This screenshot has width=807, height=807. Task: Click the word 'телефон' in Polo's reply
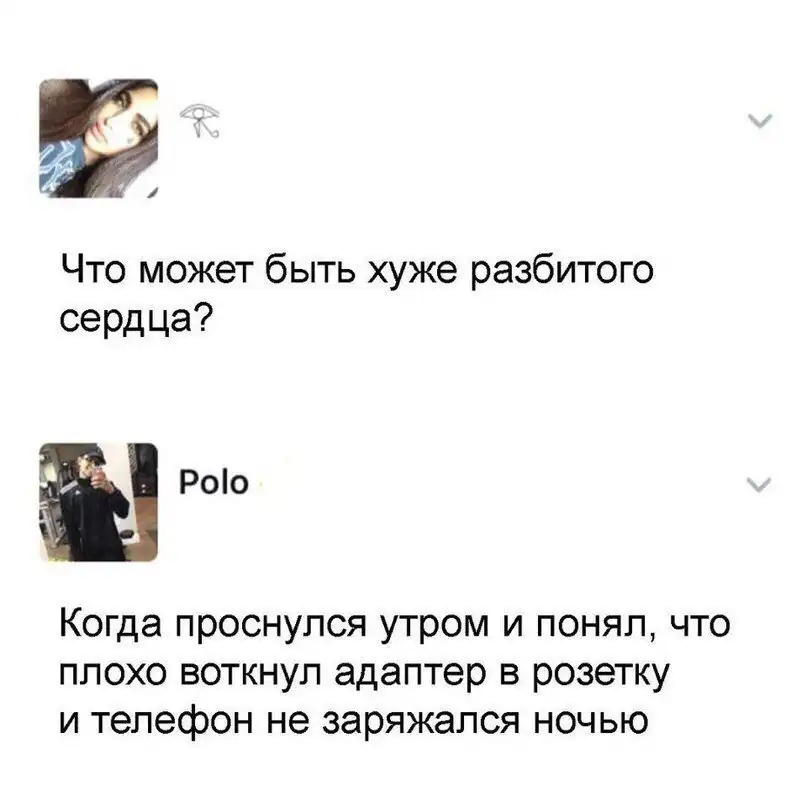172,721
